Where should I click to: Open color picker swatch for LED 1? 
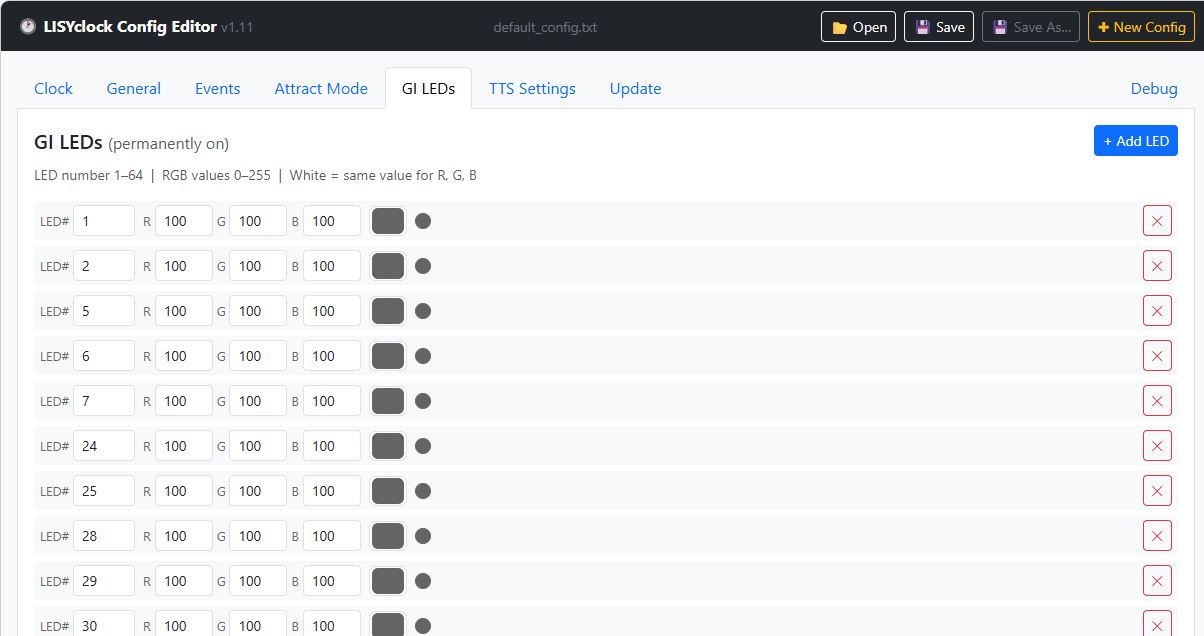click(388, 221)
